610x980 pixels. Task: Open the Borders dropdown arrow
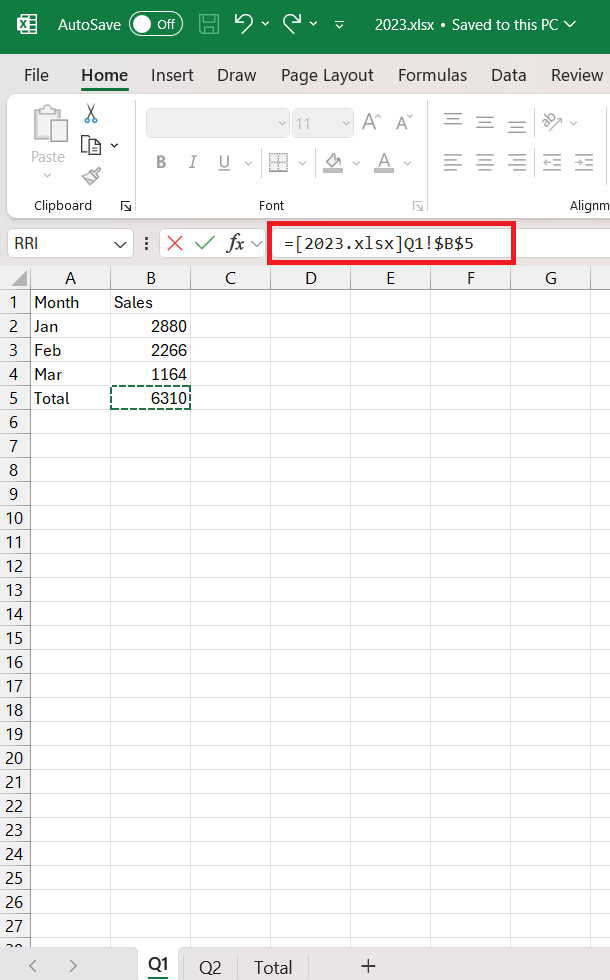point(302,163)
